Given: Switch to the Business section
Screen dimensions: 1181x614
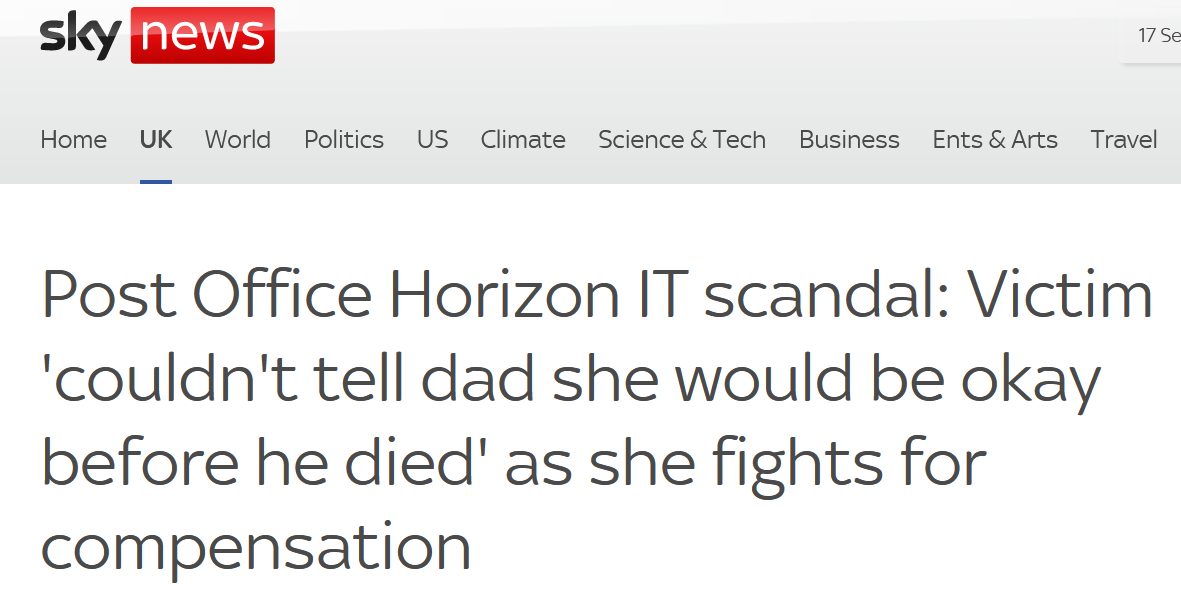Looking at the screenshot, I should click(x=849, y=140).
